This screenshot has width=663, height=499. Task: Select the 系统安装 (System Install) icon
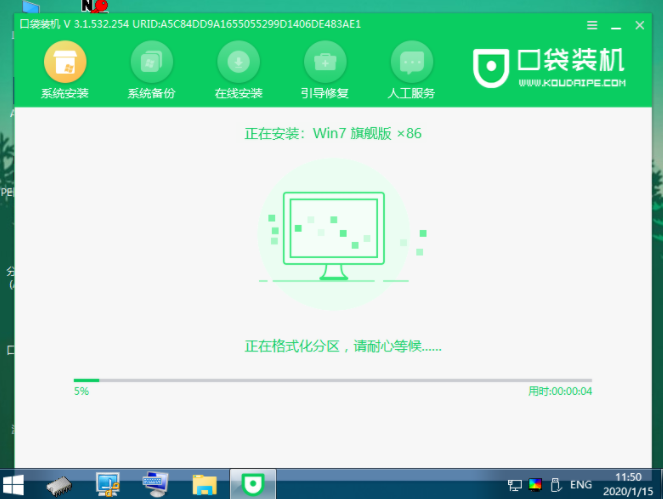pos(64,64)
